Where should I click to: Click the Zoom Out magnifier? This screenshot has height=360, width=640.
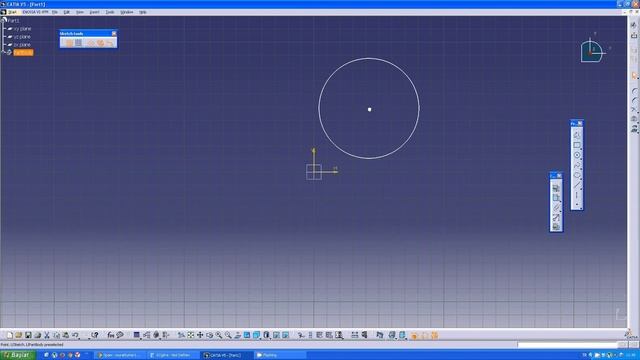[228, 335]
